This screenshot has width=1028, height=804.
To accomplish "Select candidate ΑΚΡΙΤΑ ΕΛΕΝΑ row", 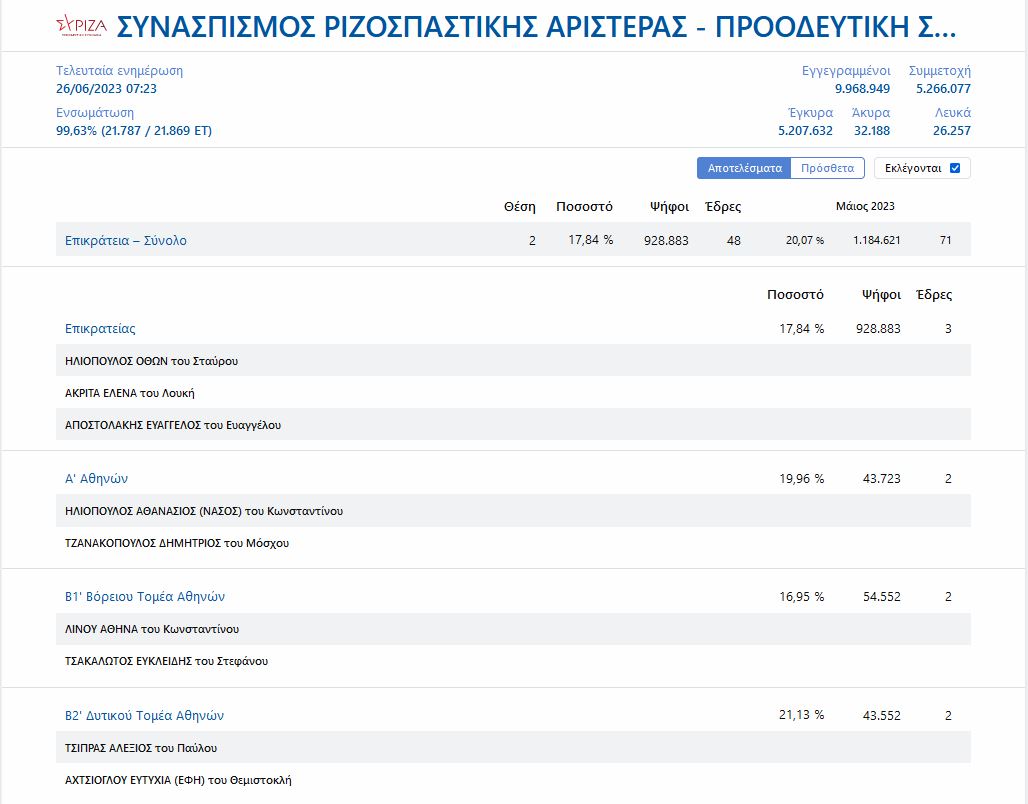I will point(130,393).
